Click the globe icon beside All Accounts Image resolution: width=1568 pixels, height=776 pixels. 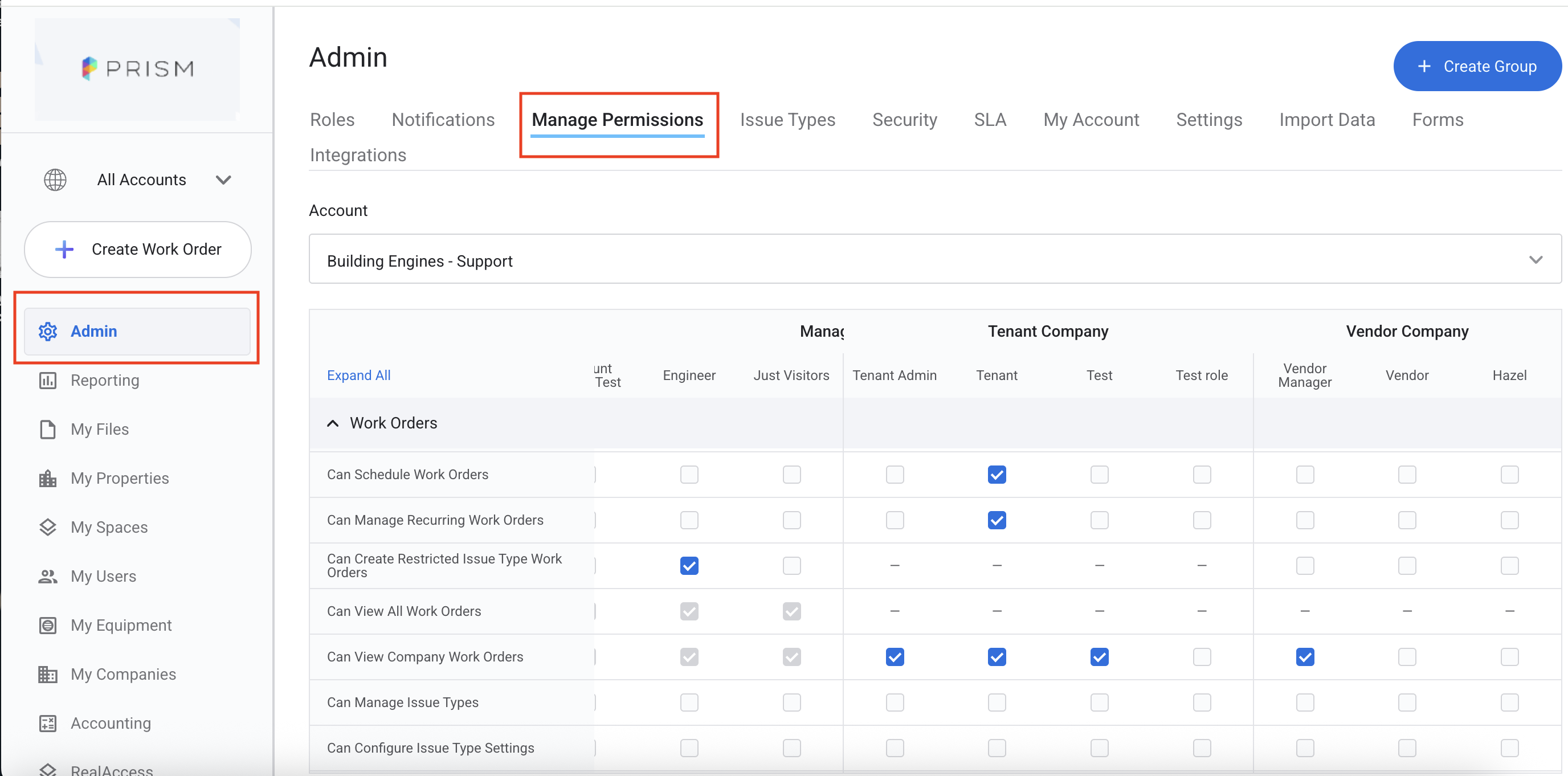[x=55, y=179]
